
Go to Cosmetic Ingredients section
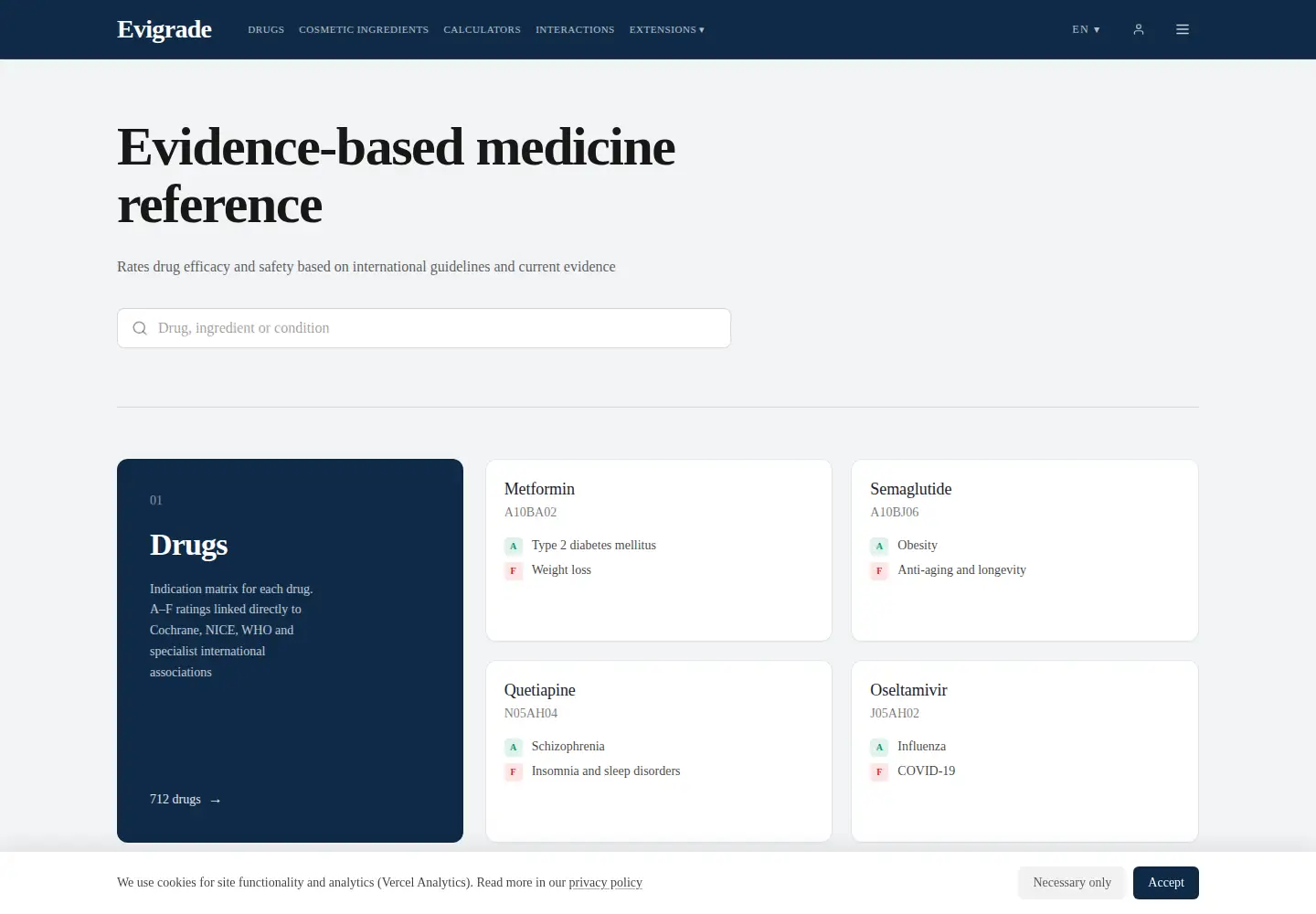tap(364, 29)
